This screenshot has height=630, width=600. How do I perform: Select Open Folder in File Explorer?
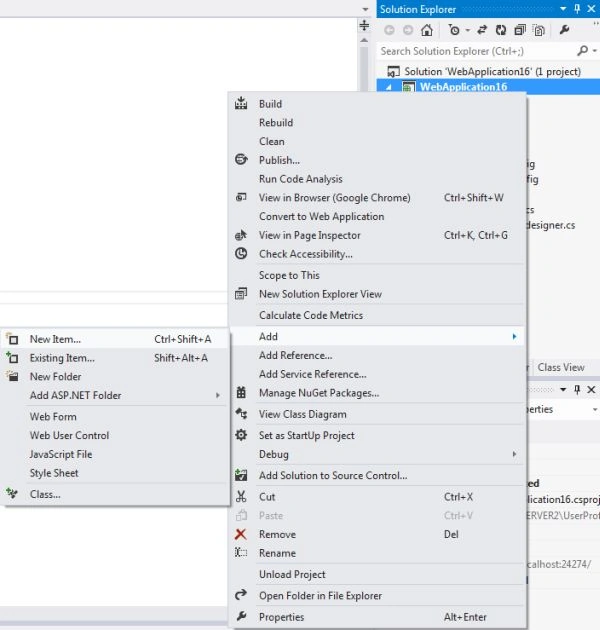pyautogui.click(x=377, y=596)
